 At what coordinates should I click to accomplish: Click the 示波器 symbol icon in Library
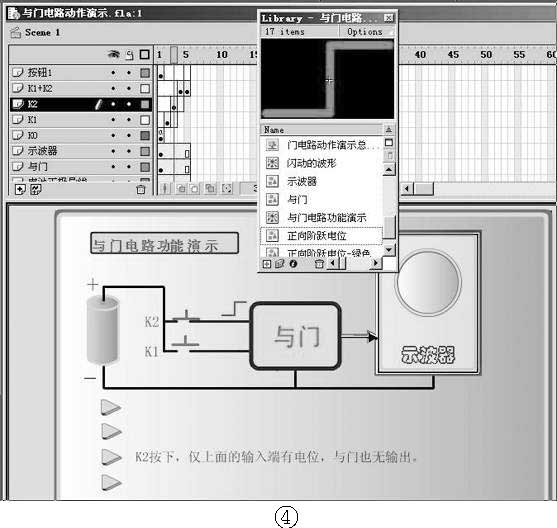(272, 181)
